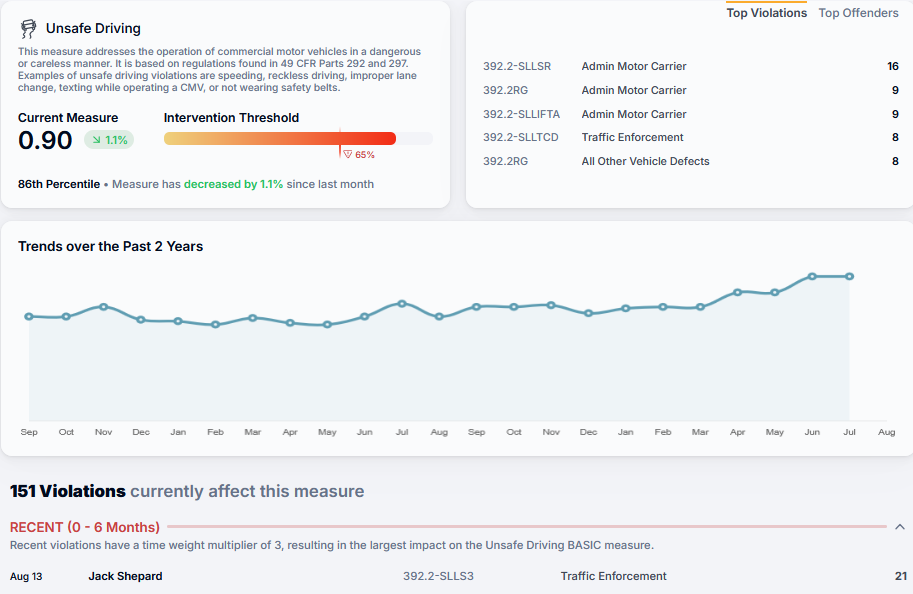Click the 151 Violations heading

pyautogui.click(x=68, y=491)
